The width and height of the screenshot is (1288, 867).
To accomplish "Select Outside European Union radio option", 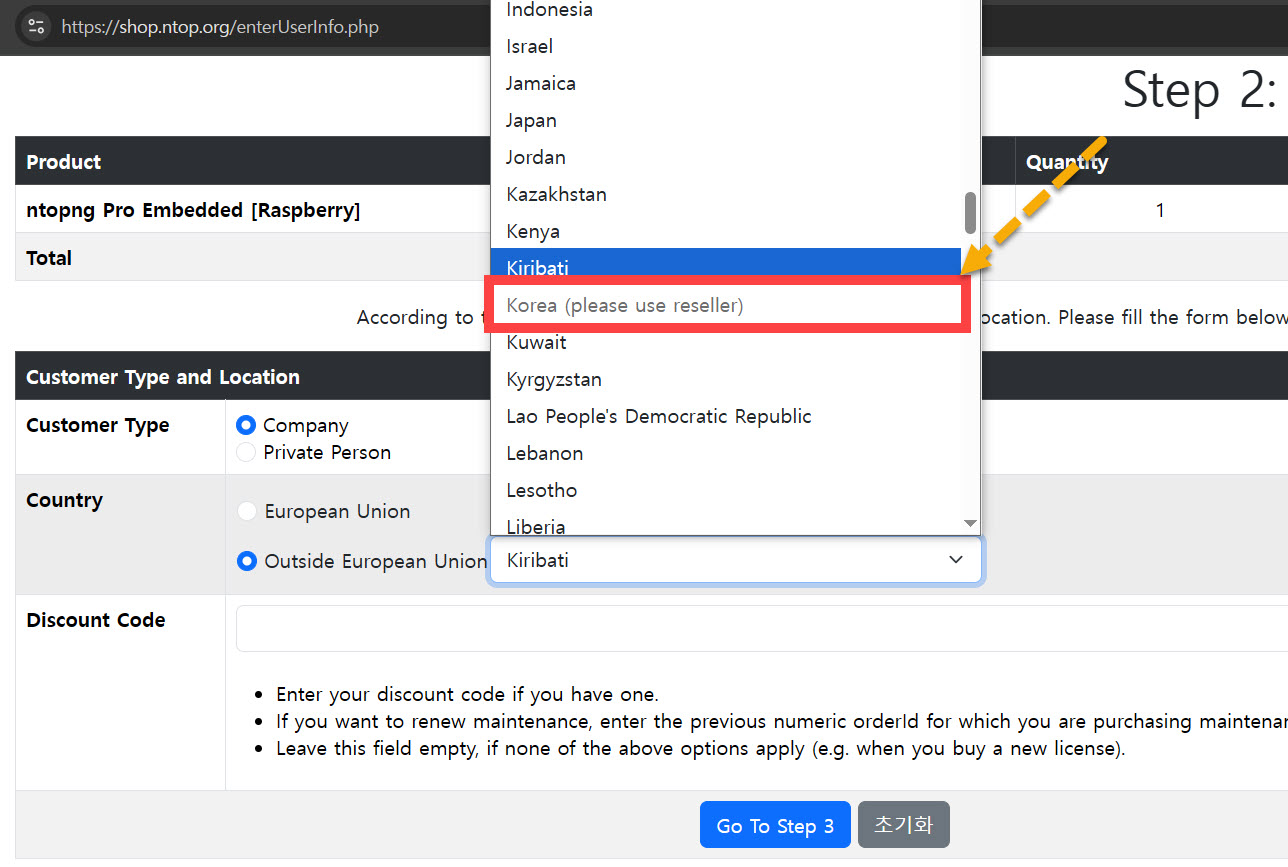I will point(246,561).
